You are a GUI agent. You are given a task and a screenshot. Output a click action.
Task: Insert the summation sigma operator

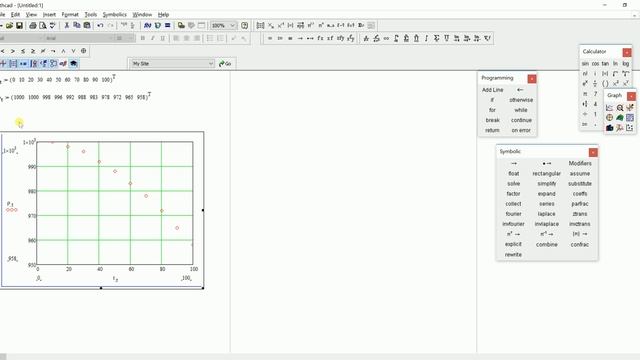point(437,38)
